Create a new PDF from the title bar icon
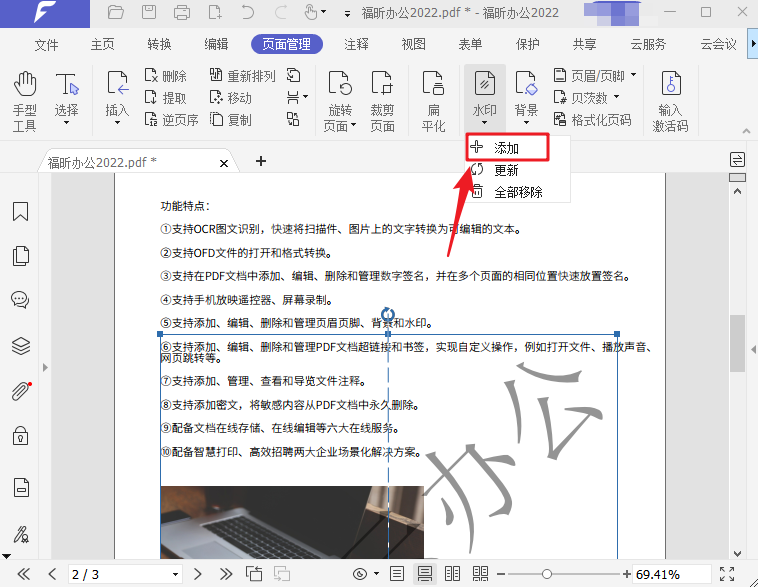The height and width of the screenshot is (587, 758). point(215,12)
